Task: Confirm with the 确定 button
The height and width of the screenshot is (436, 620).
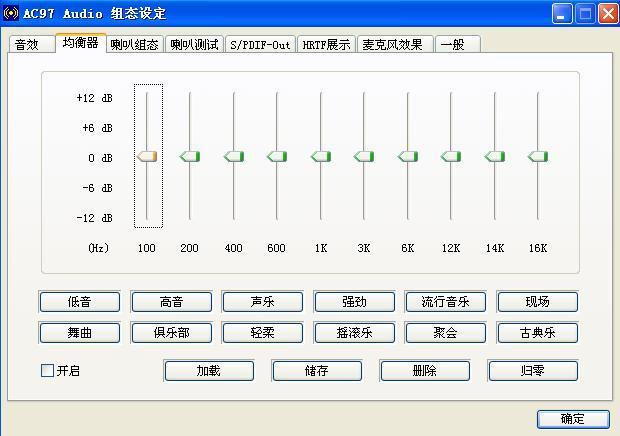Action: pos(573,419)
